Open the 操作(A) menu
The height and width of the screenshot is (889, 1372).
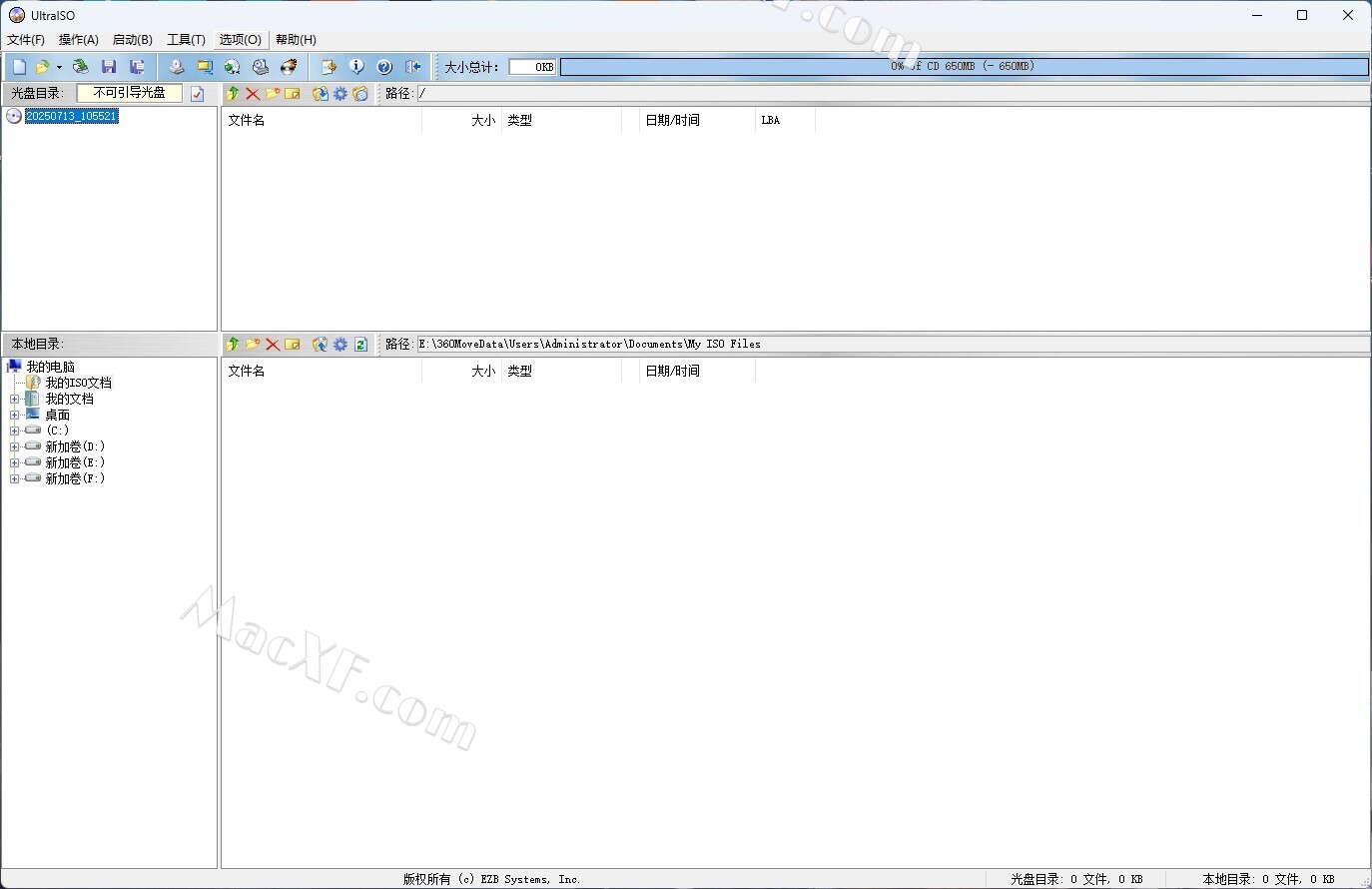tap(79, 40)
